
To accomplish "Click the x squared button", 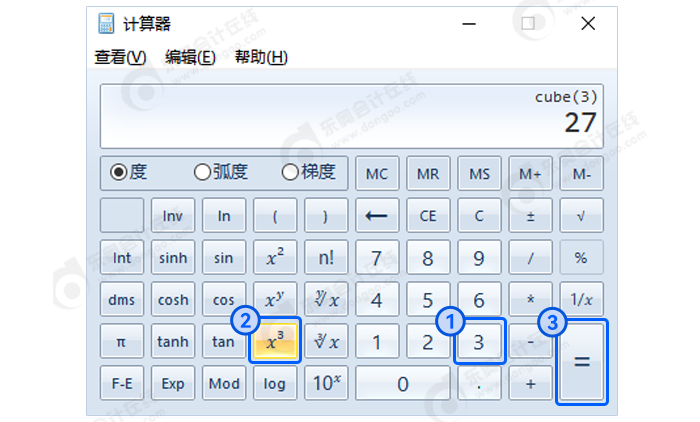I will (x=275, y=257).
